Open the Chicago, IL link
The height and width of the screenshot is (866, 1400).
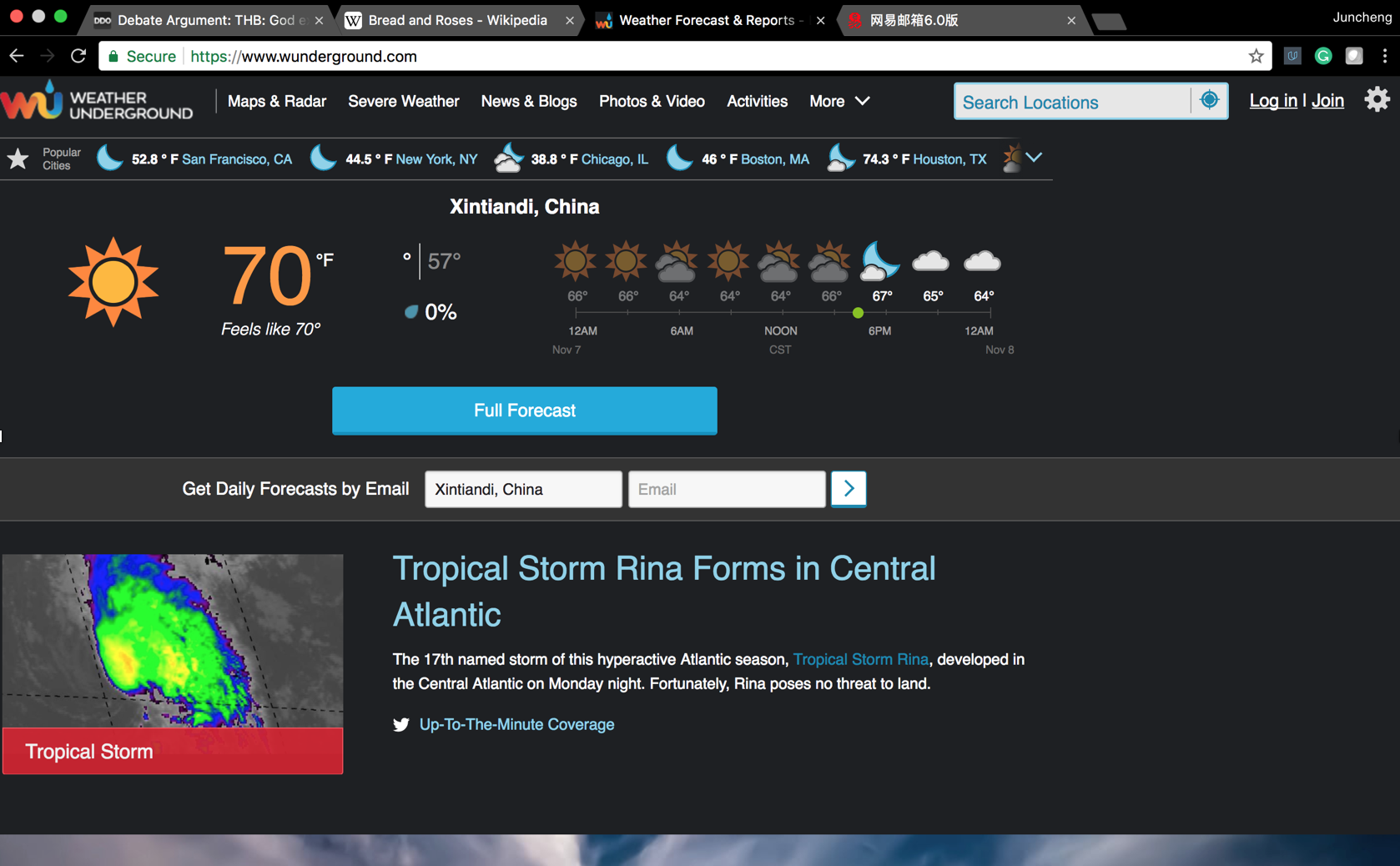[x=615, y=159]
